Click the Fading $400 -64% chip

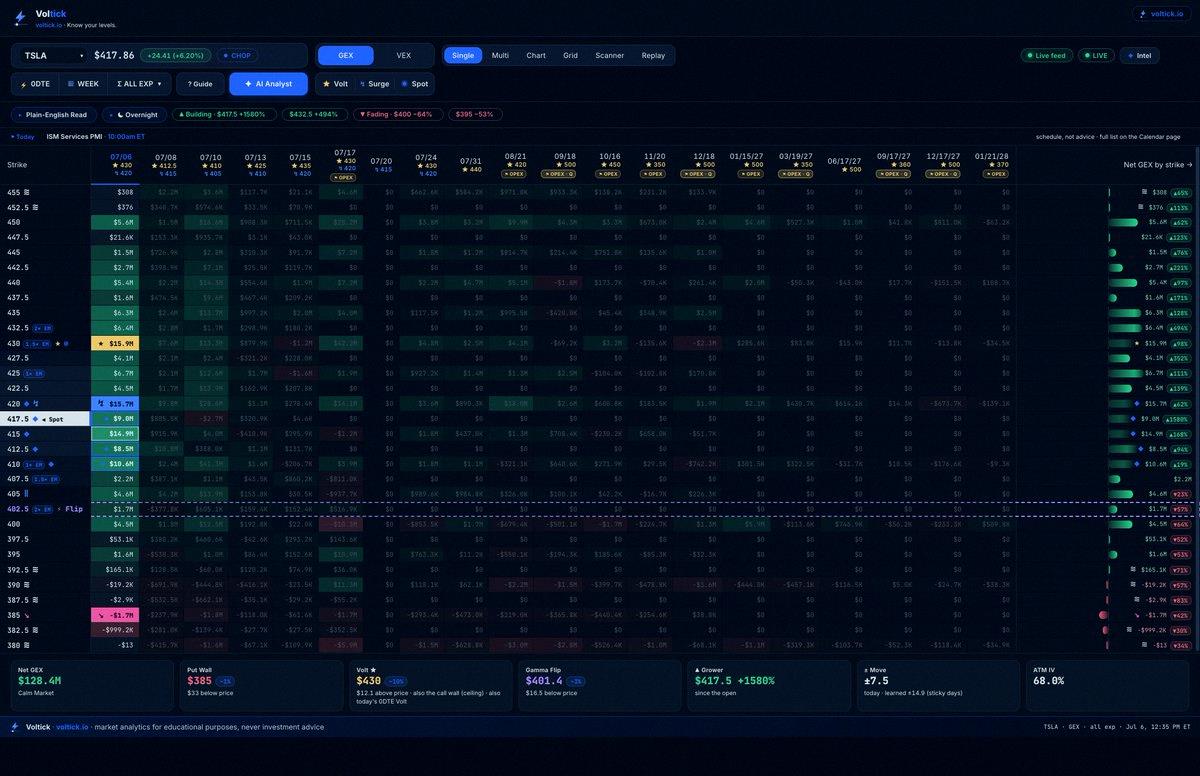[x=399, y=115]
